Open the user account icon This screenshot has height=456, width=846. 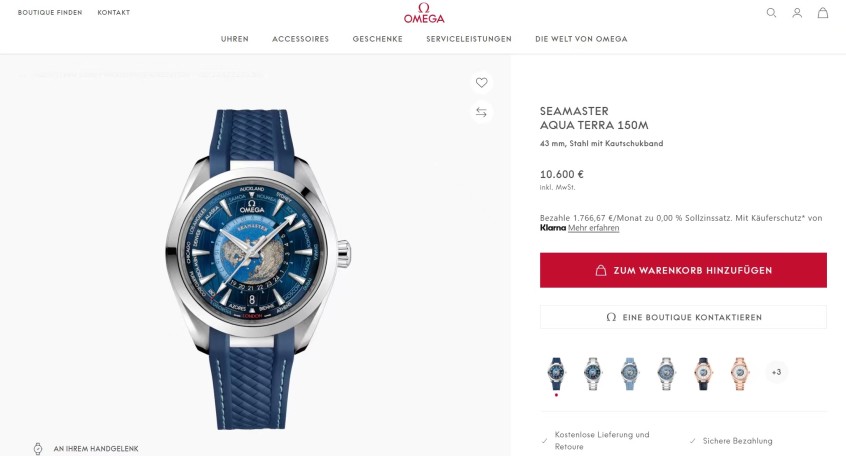tap(797, 13)
